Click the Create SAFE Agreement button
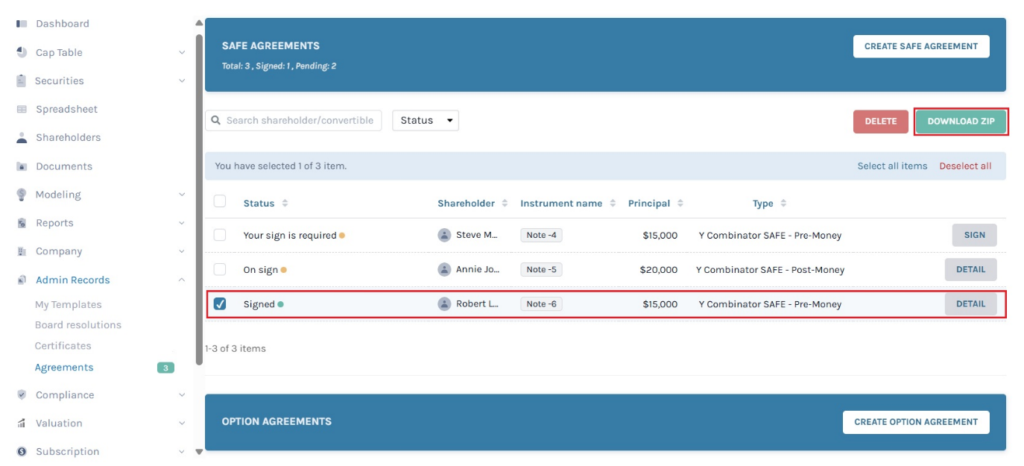 click(921, 46)
